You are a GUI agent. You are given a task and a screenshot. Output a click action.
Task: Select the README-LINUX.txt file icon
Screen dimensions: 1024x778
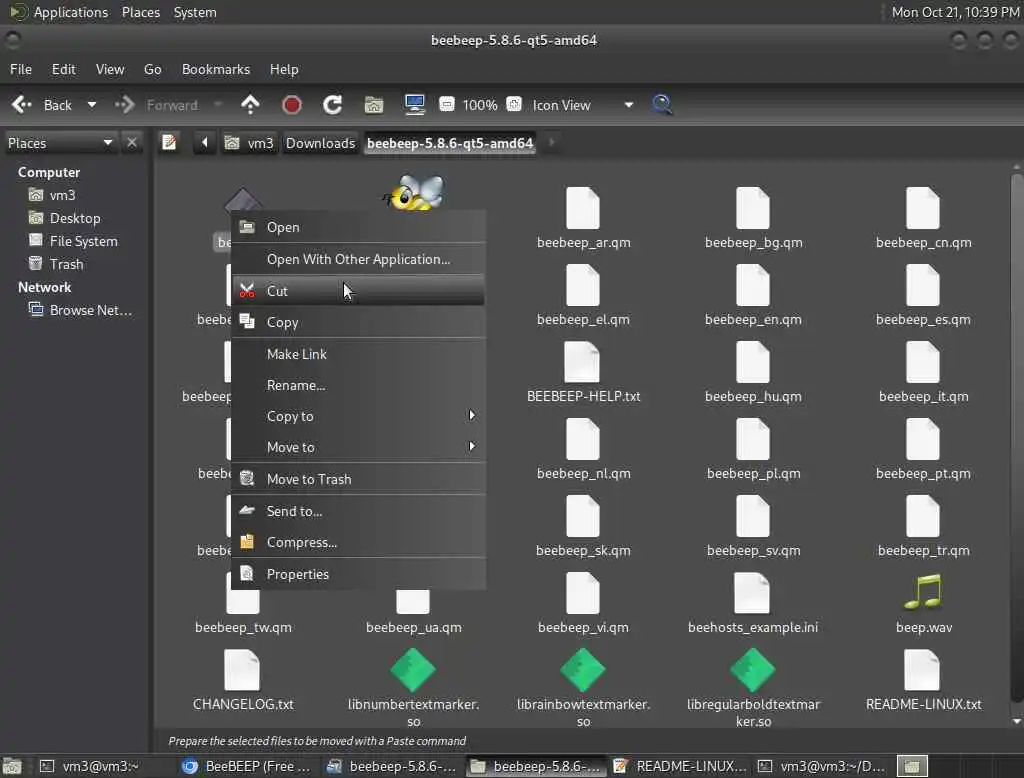[923, 670]
